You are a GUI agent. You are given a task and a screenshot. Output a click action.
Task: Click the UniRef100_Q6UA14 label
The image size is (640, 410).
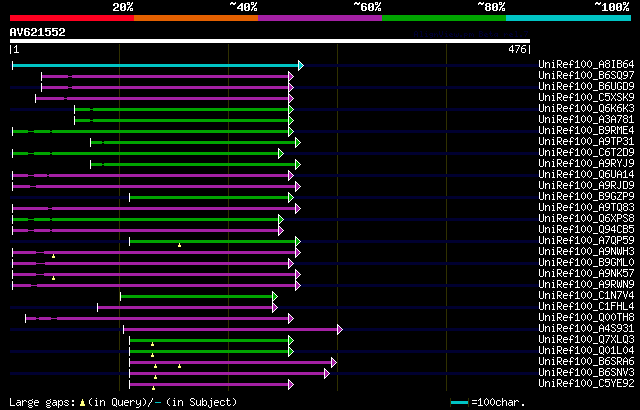tap(586, 175)
